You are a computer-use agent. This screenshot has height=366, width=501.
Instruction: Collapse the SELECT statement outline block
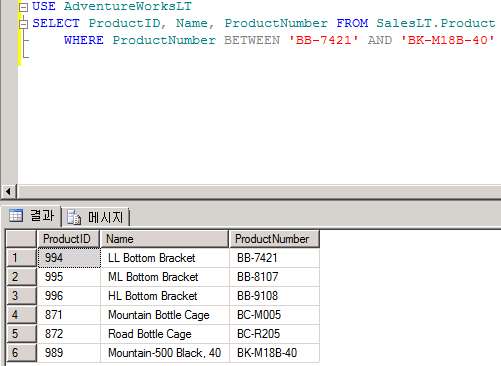click(x=23, y=24)
